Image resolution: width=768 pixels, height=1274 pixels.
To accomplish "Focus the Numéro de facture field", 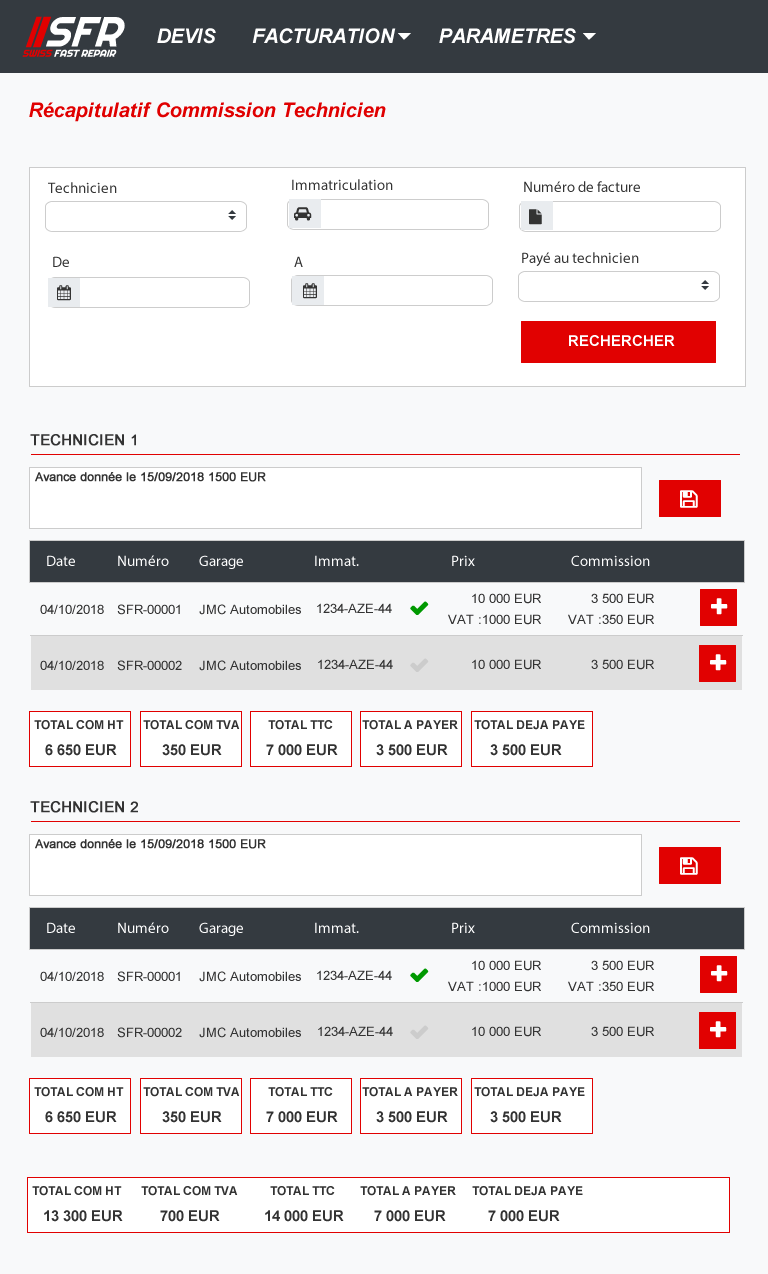I will coord(636,217).
